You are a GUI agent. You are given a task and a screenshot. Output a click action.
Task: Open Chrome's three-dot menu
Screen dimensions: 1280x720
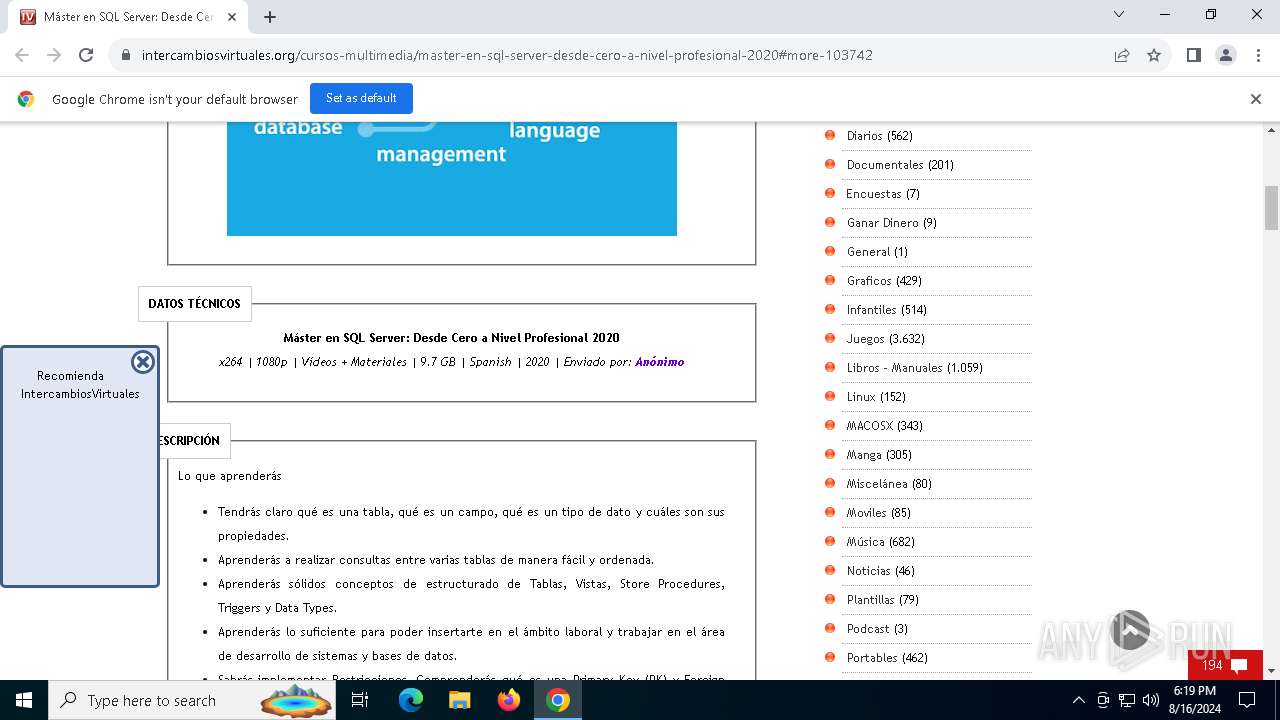point(1257,55)
